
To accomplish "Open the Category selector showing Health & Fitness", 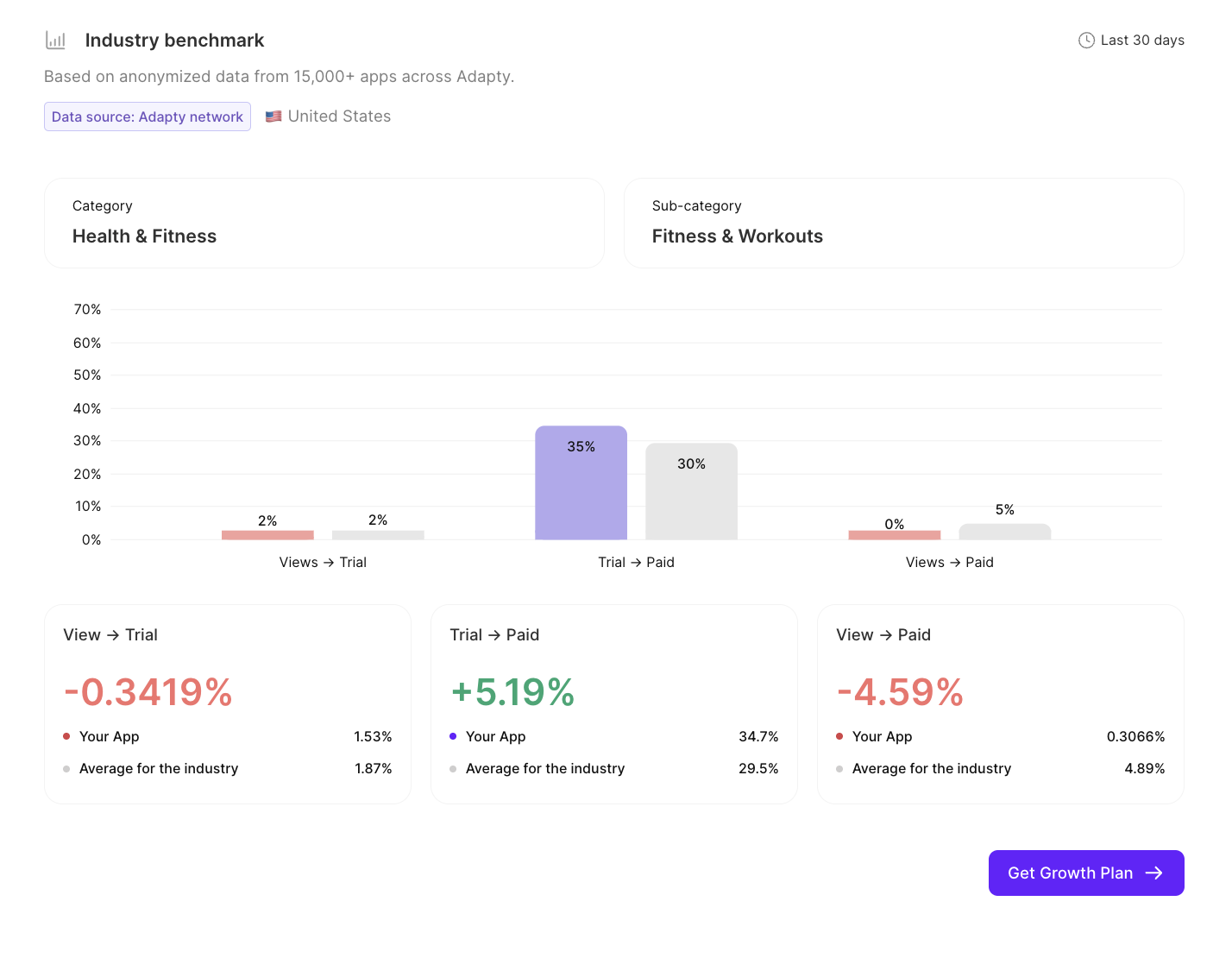I will pos(324,223).
